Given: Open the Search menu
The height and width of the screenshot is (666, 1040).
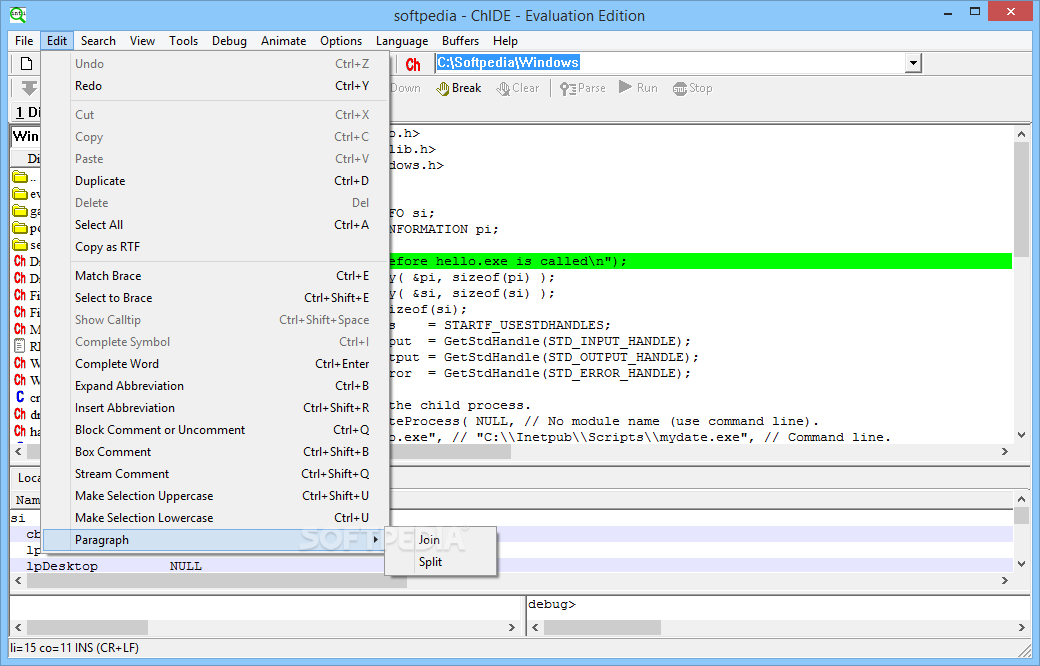Looking at the screenshot, I should click(98, 41).
